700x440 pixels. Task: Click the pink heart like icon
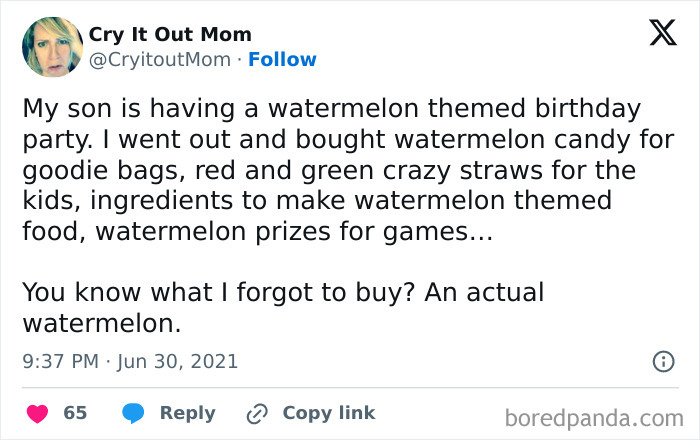click(37, 413)
